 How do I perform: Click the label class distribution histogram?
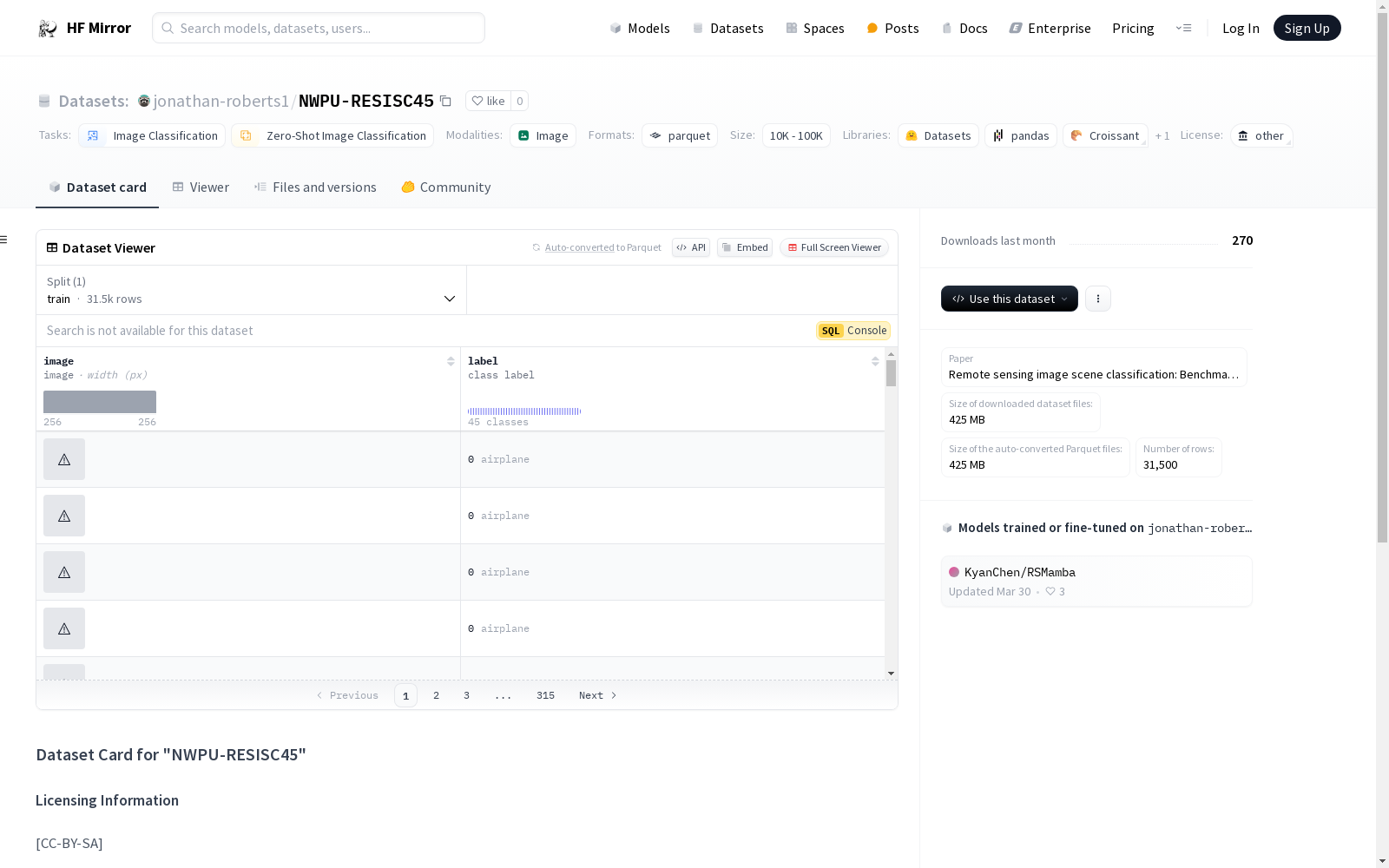click(x=524, y=411)
